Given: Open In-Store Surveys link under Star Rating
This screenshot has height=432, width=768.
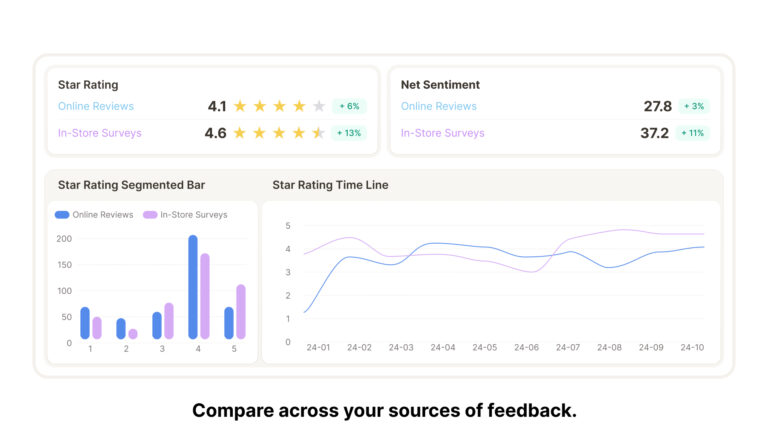Looking at the screenshot, I should [100, 133].
